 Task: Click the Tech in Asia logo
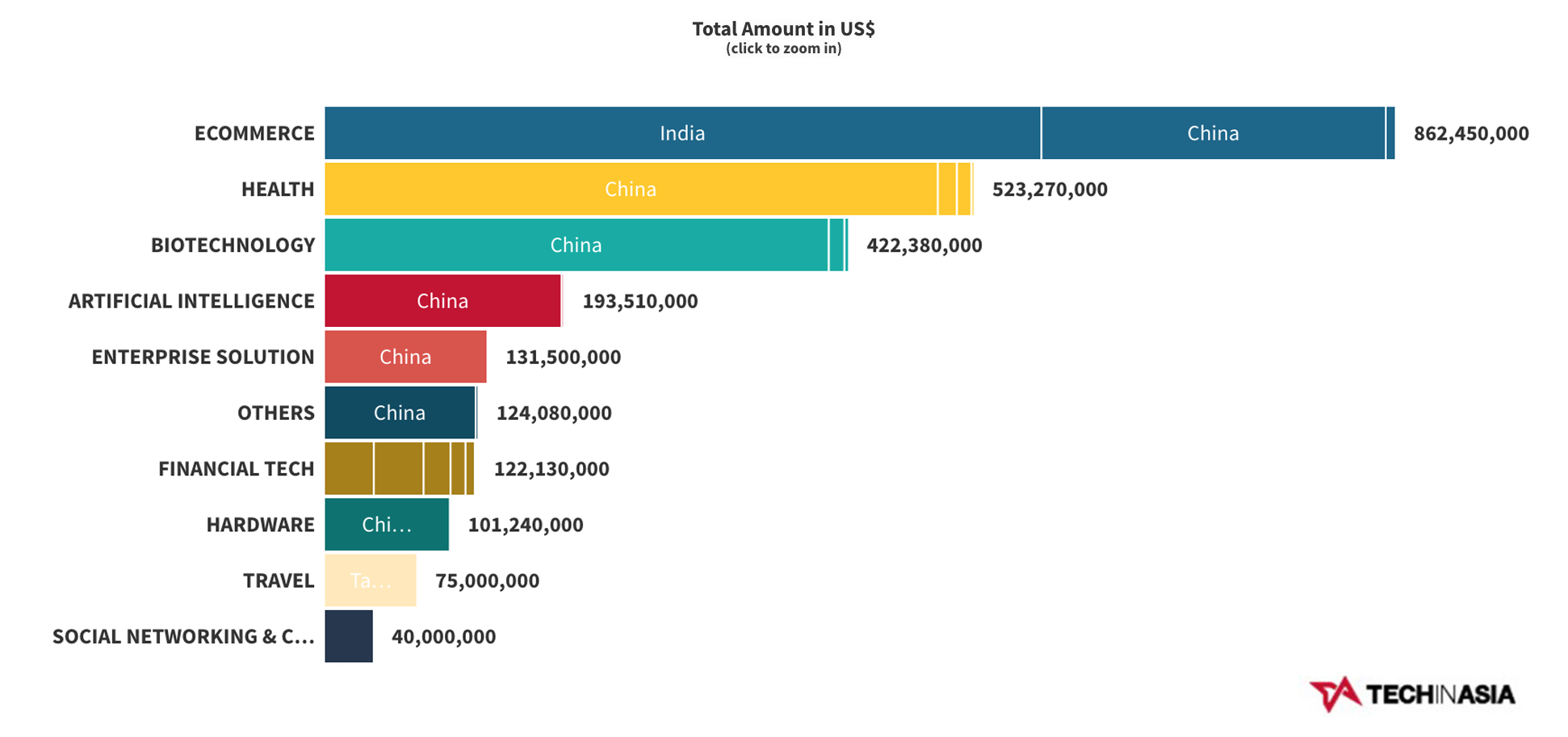pos(1412,694)
